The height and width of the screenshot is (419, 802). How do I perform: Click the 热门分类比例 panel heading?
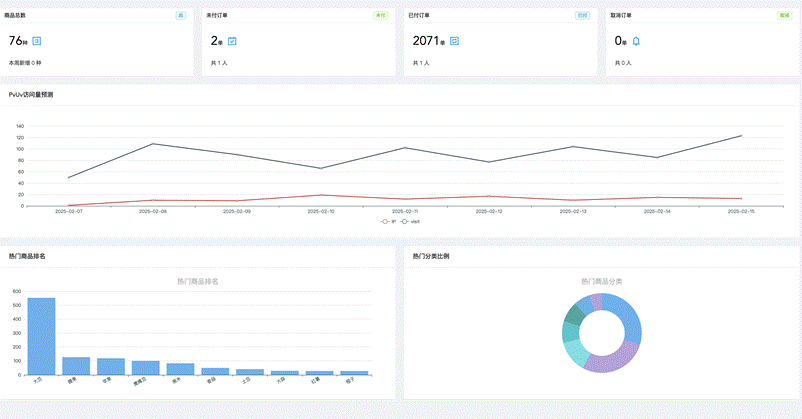click(x=431, y=256)
